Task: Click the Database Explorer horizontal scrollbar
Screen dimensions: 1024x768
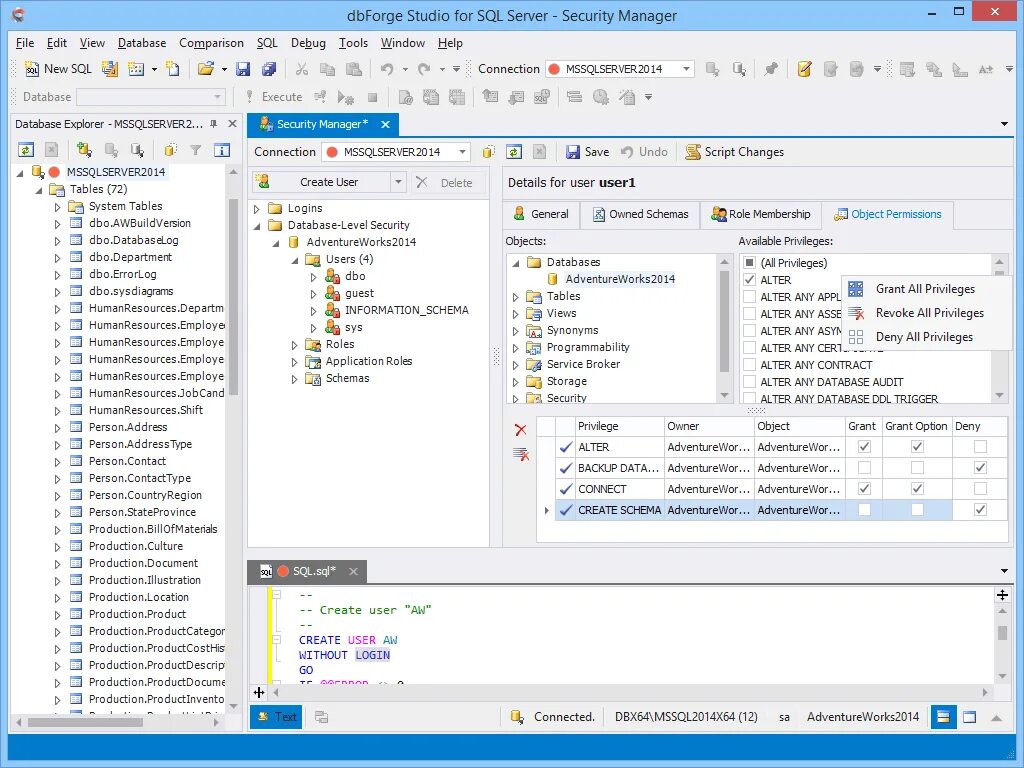Action: pyautogui.click(x=85, y=722)
